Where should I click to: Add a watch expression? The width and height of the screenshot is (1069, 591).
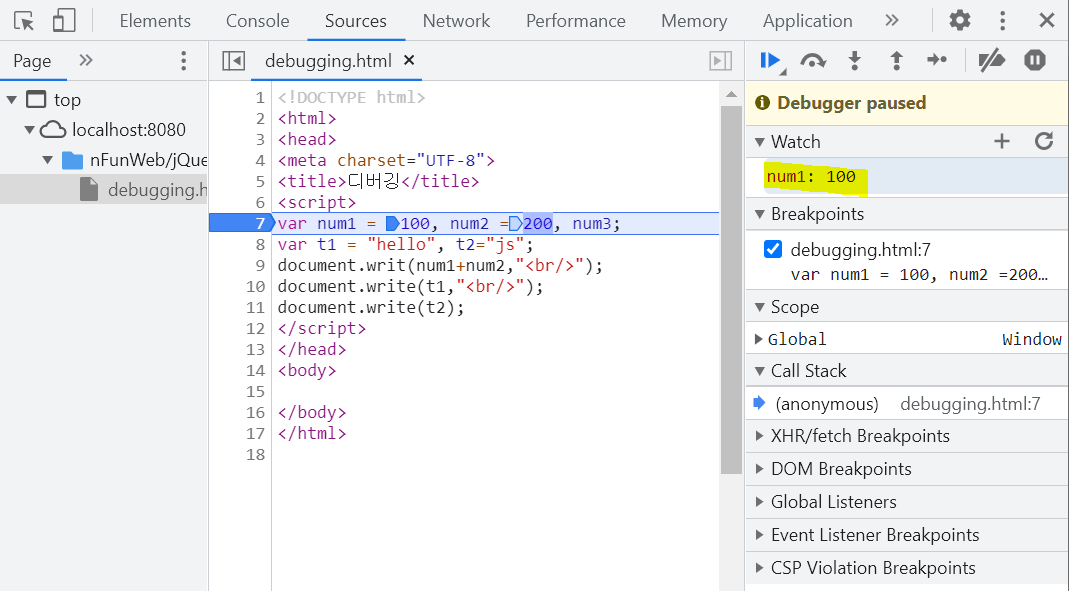point(1002,142)
